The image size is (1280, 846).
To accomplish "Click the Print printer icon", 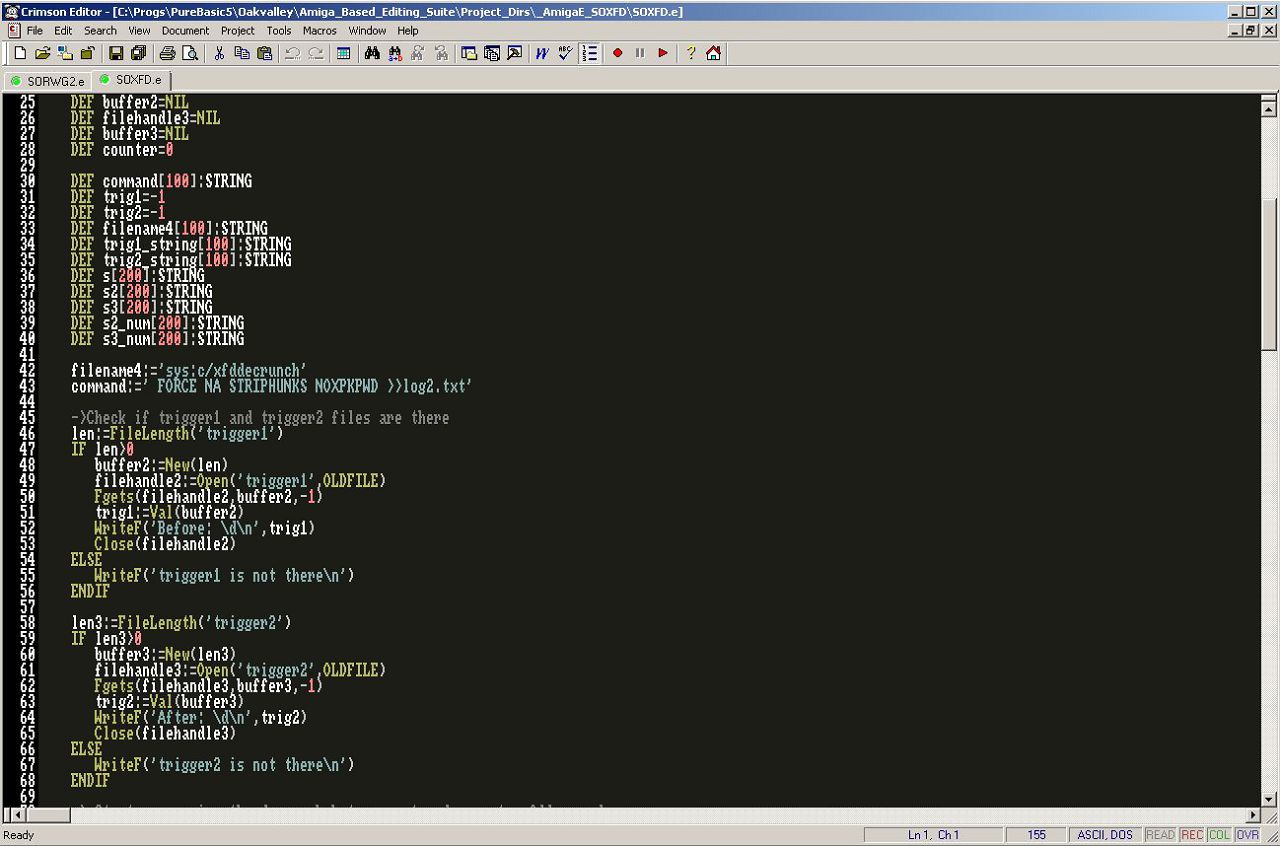I will tap(167, 54).
